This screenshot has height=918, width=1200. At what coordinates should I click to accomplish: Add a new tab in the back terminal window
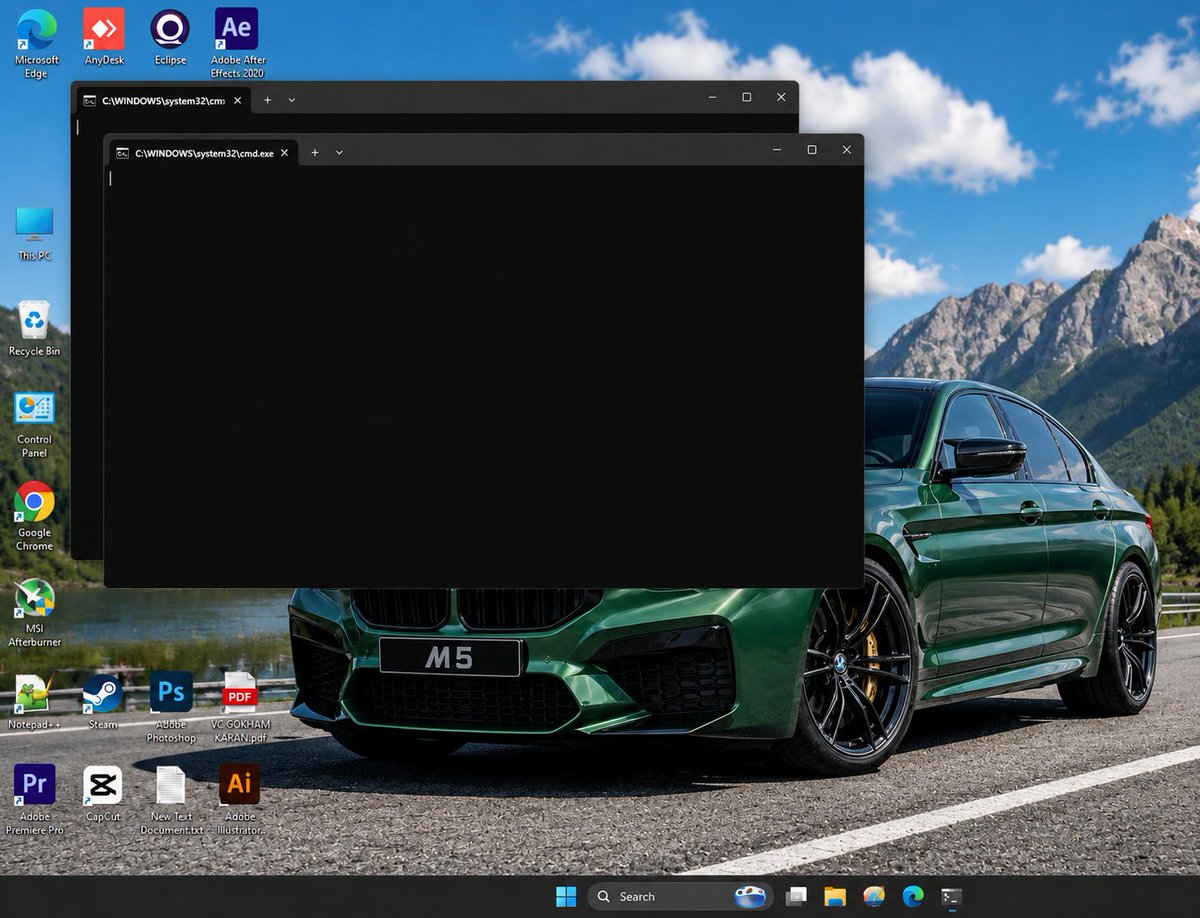click(267, 100)
